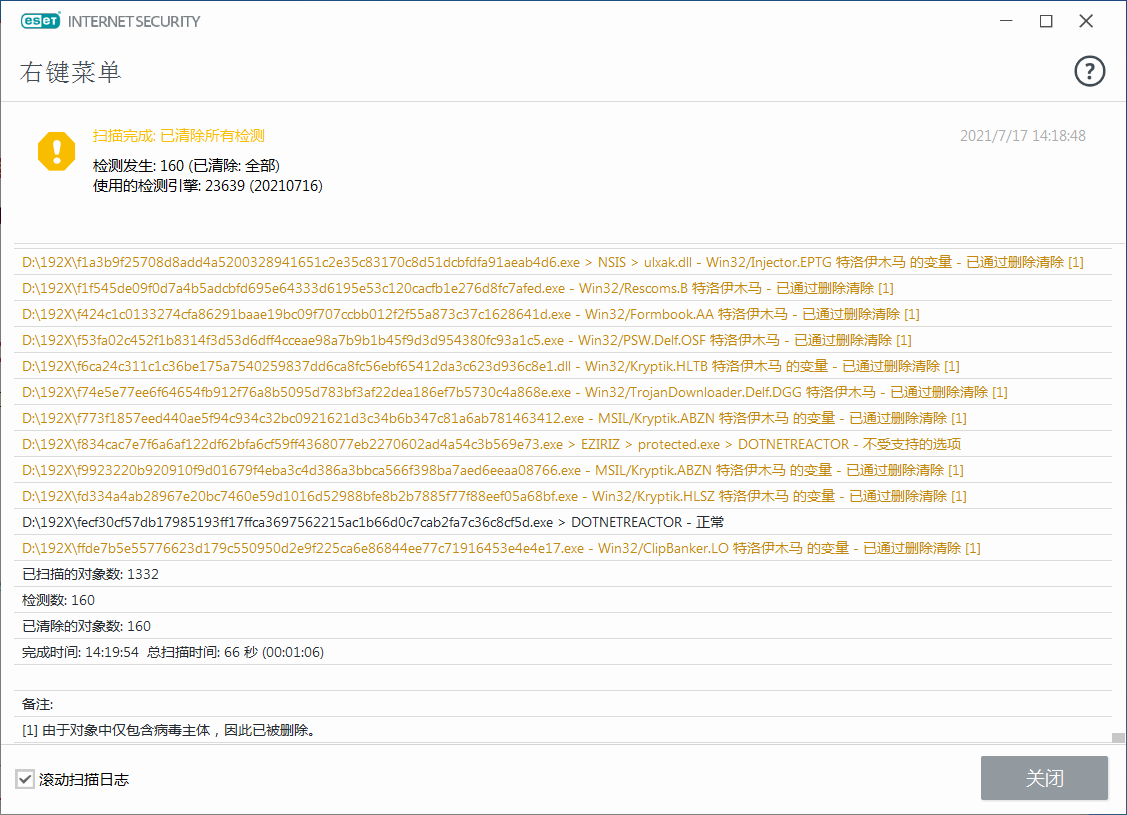Minimize the ESET Internet Security window

[x=1006, y=21]
